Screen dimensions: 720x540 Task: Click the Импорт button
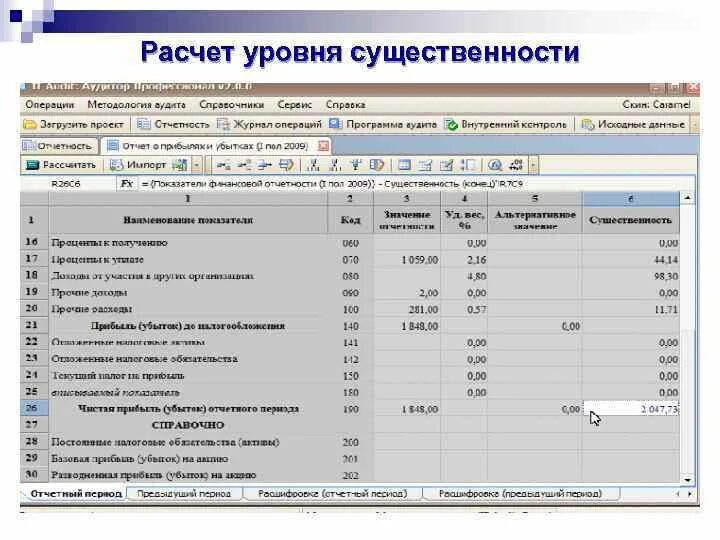click(138, 165)
